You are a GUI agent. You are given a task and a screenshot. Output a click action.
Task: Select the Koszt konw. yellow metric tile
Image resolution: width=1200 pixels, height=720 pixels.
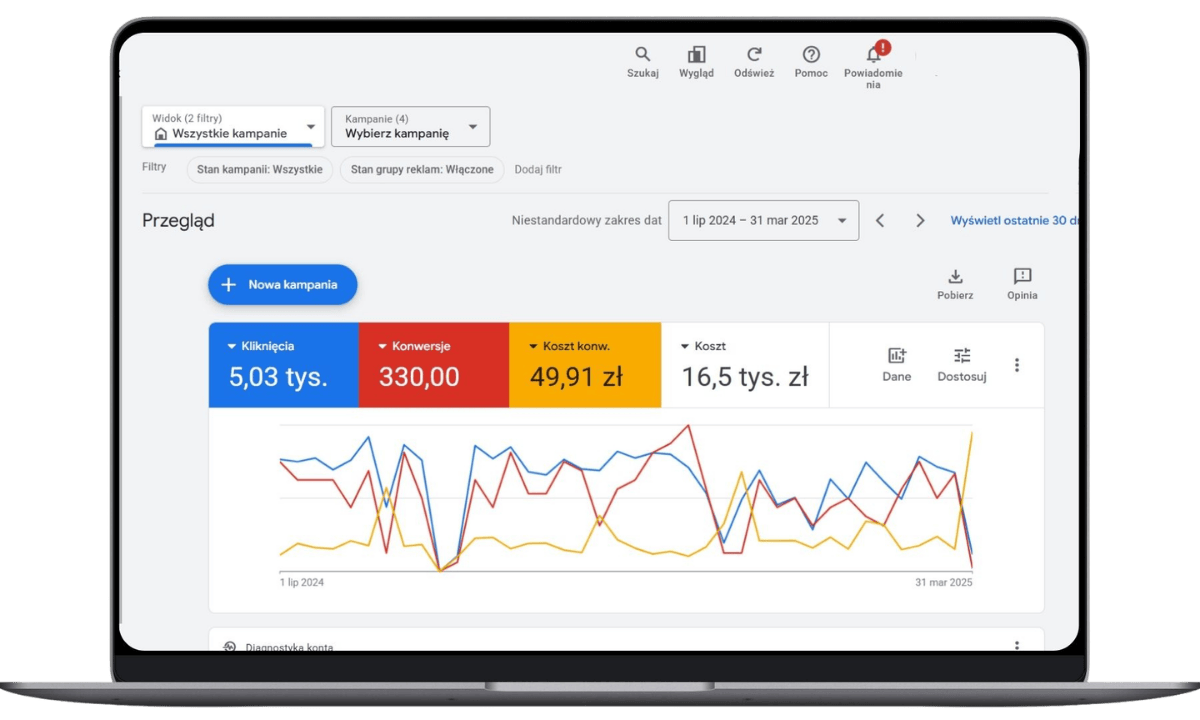click(585, 365)
